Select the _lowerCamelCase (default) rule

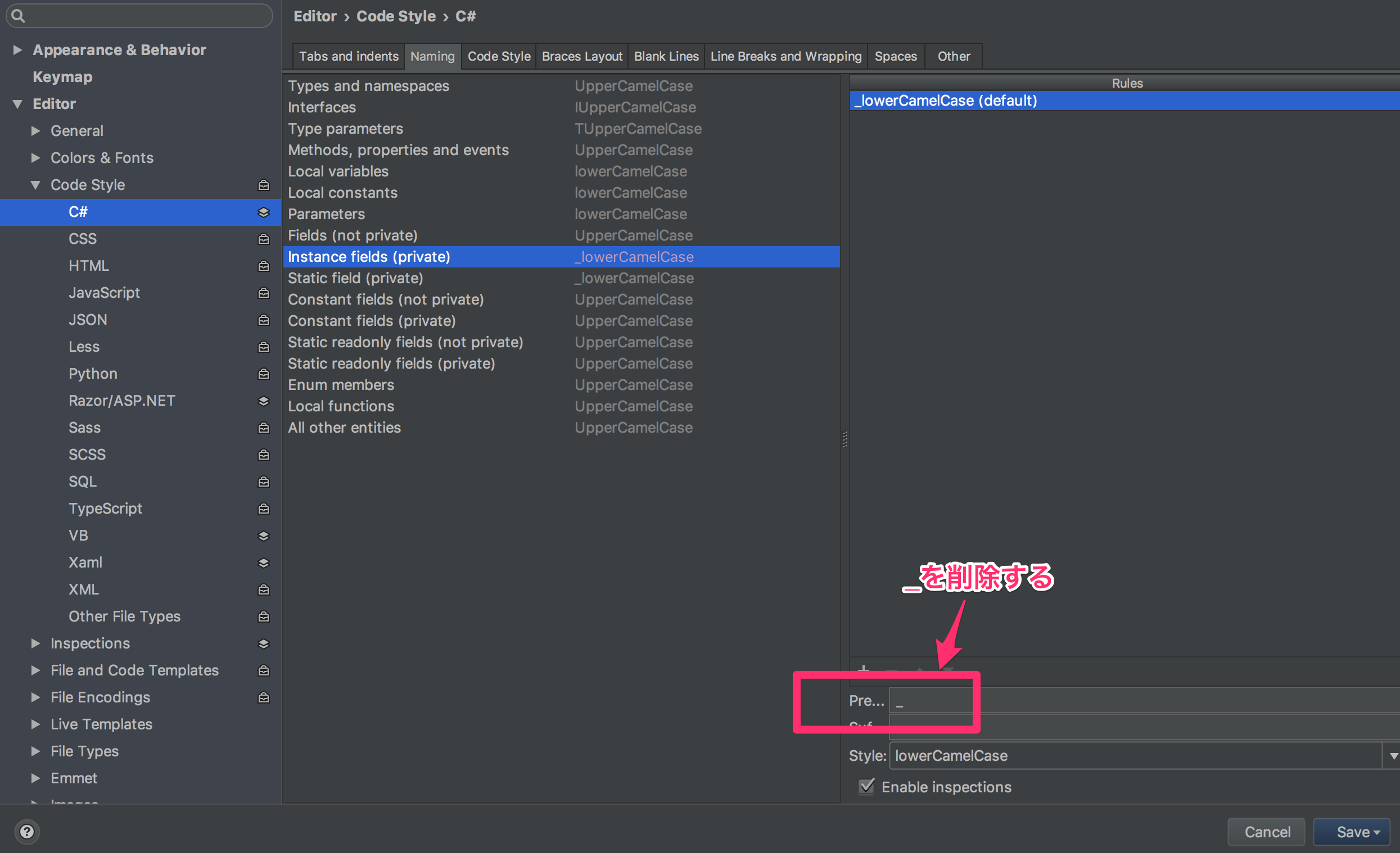tap(1124, 101)
